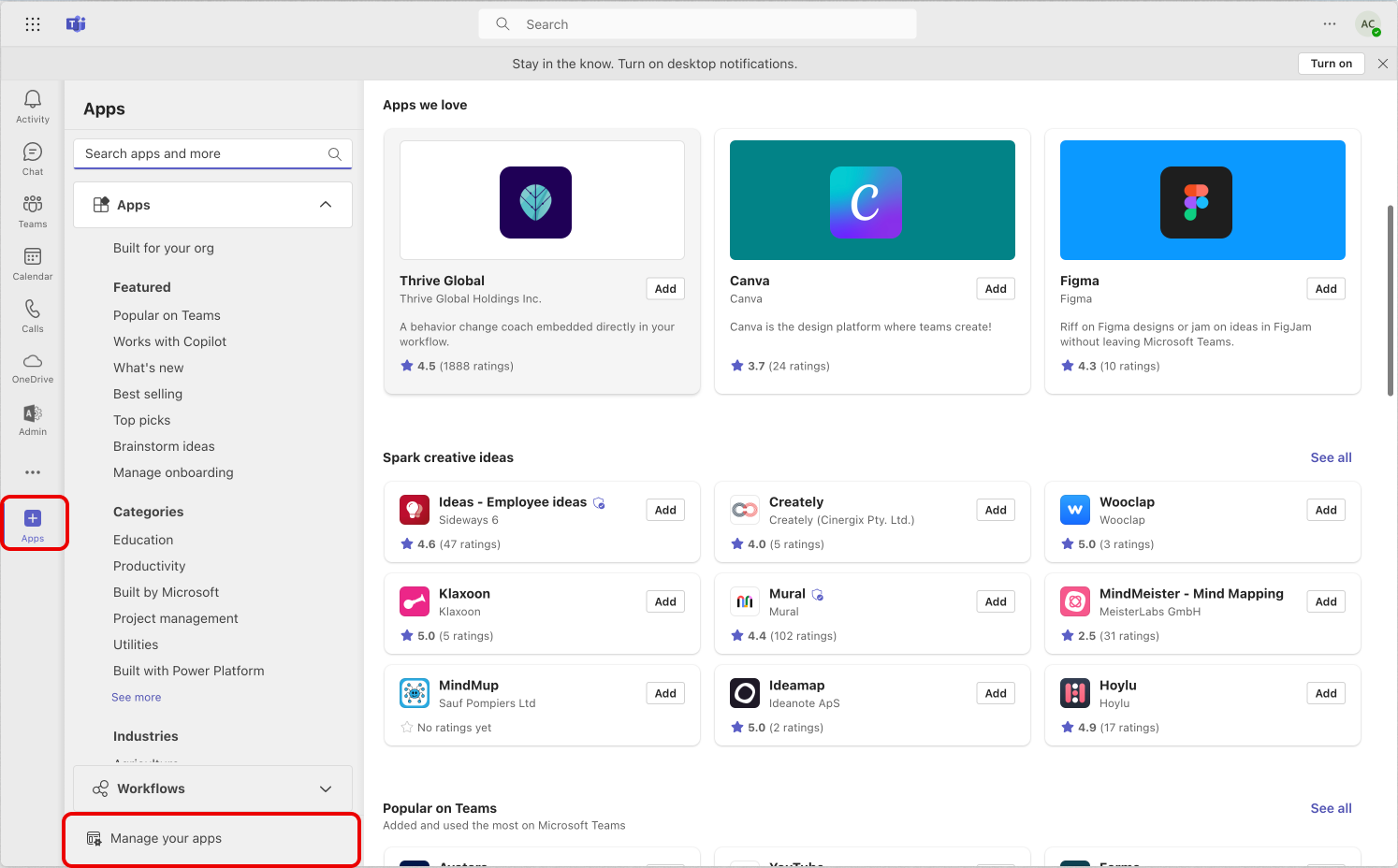Open Admin in the left rail
Screen dimensions: 1398x868
tap(33, 420)
